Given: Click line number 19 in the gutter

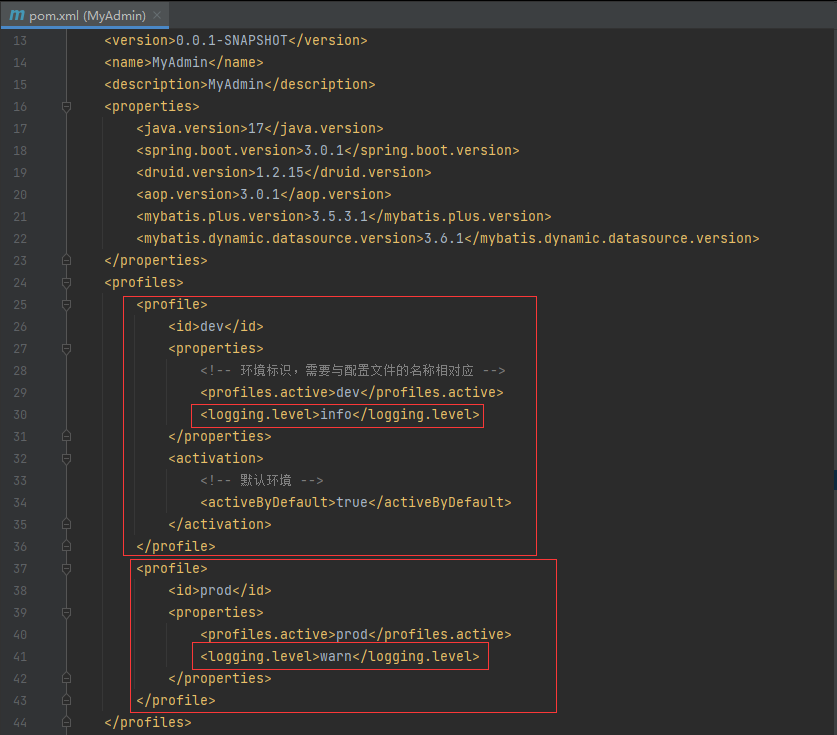Looking at the screenshot, I should (x=20, y=172).
